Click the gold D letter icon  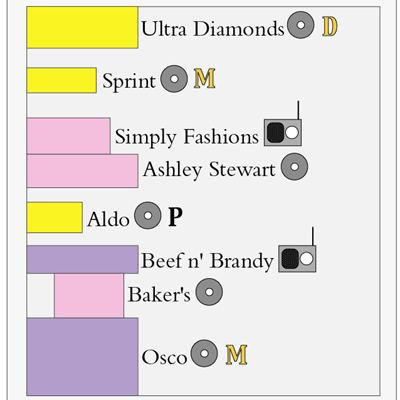330,27
